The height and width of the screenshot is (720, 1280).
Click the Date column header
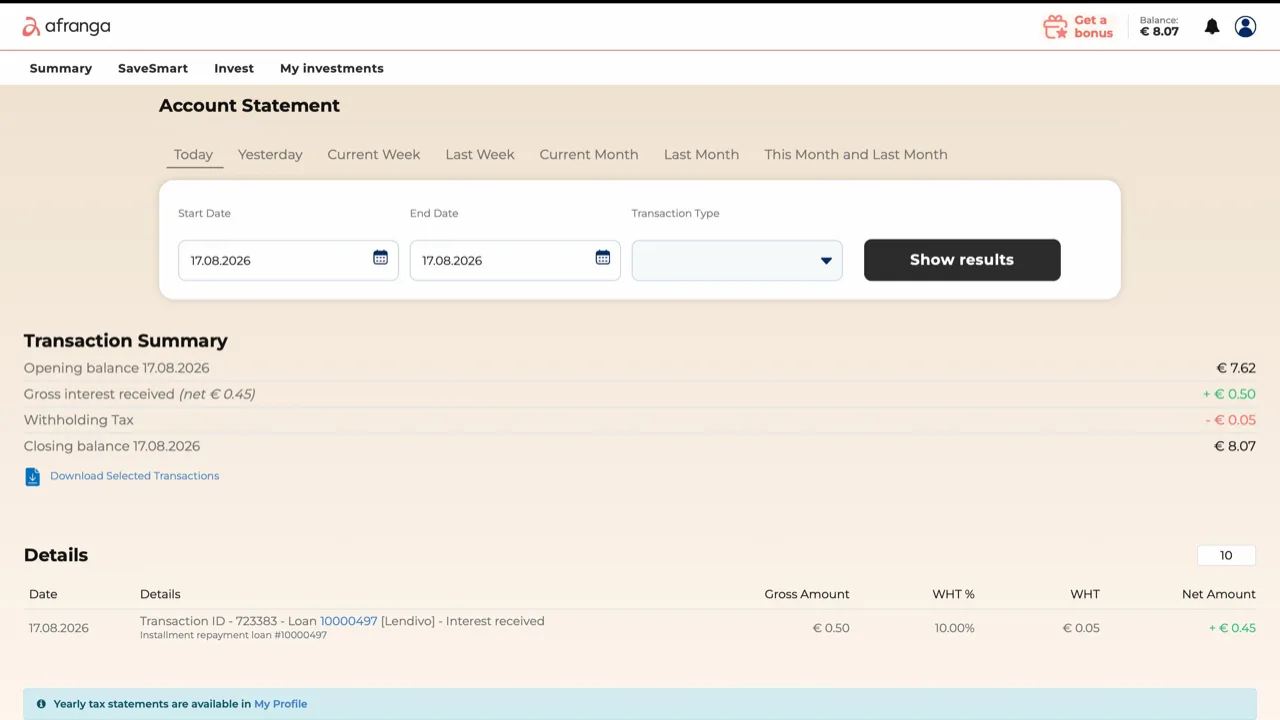pyautogui.click(x=43, y=594)
